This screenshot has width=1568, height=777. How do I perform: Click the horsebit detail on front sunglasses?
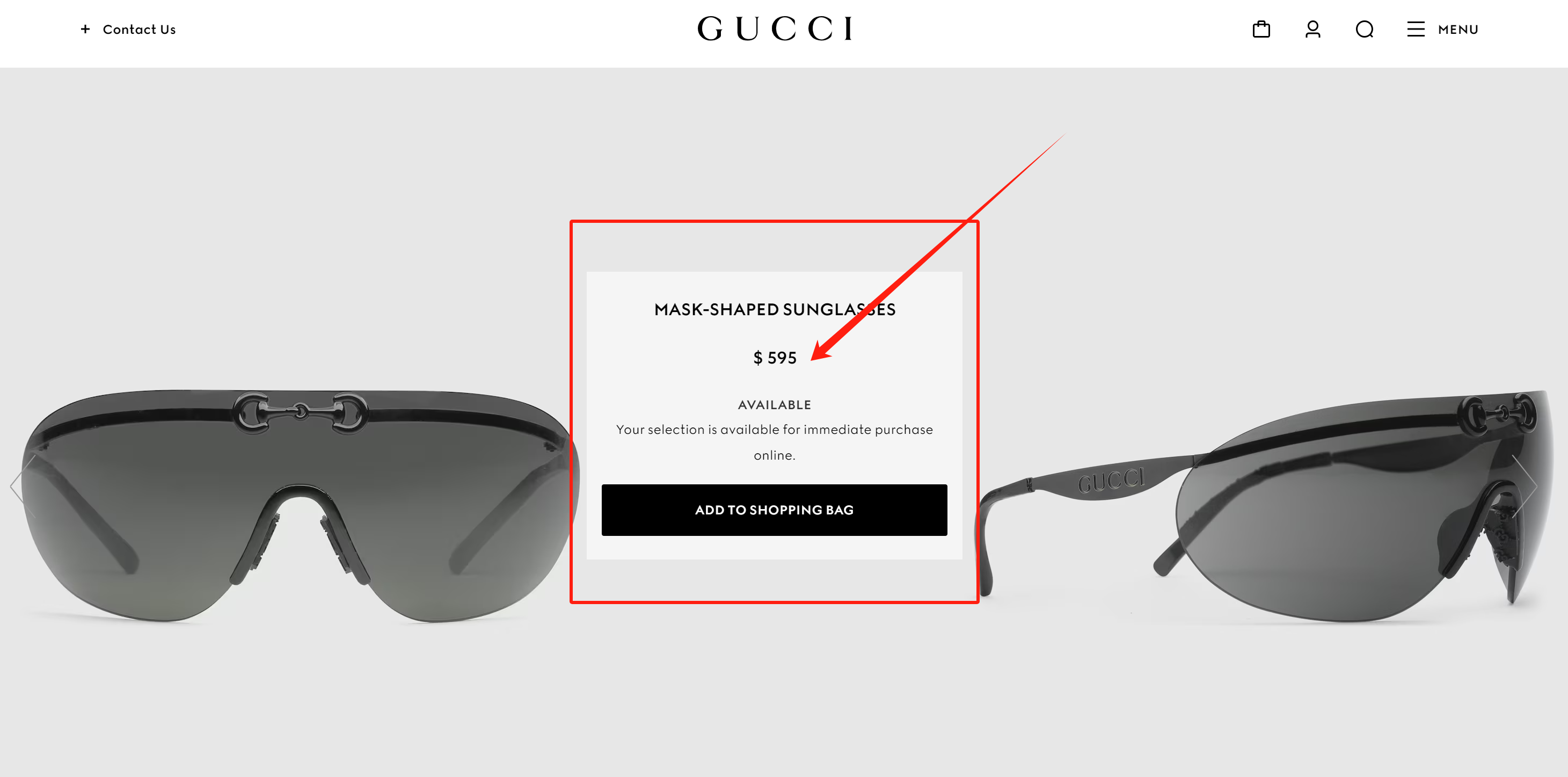[x=300, y=412]
